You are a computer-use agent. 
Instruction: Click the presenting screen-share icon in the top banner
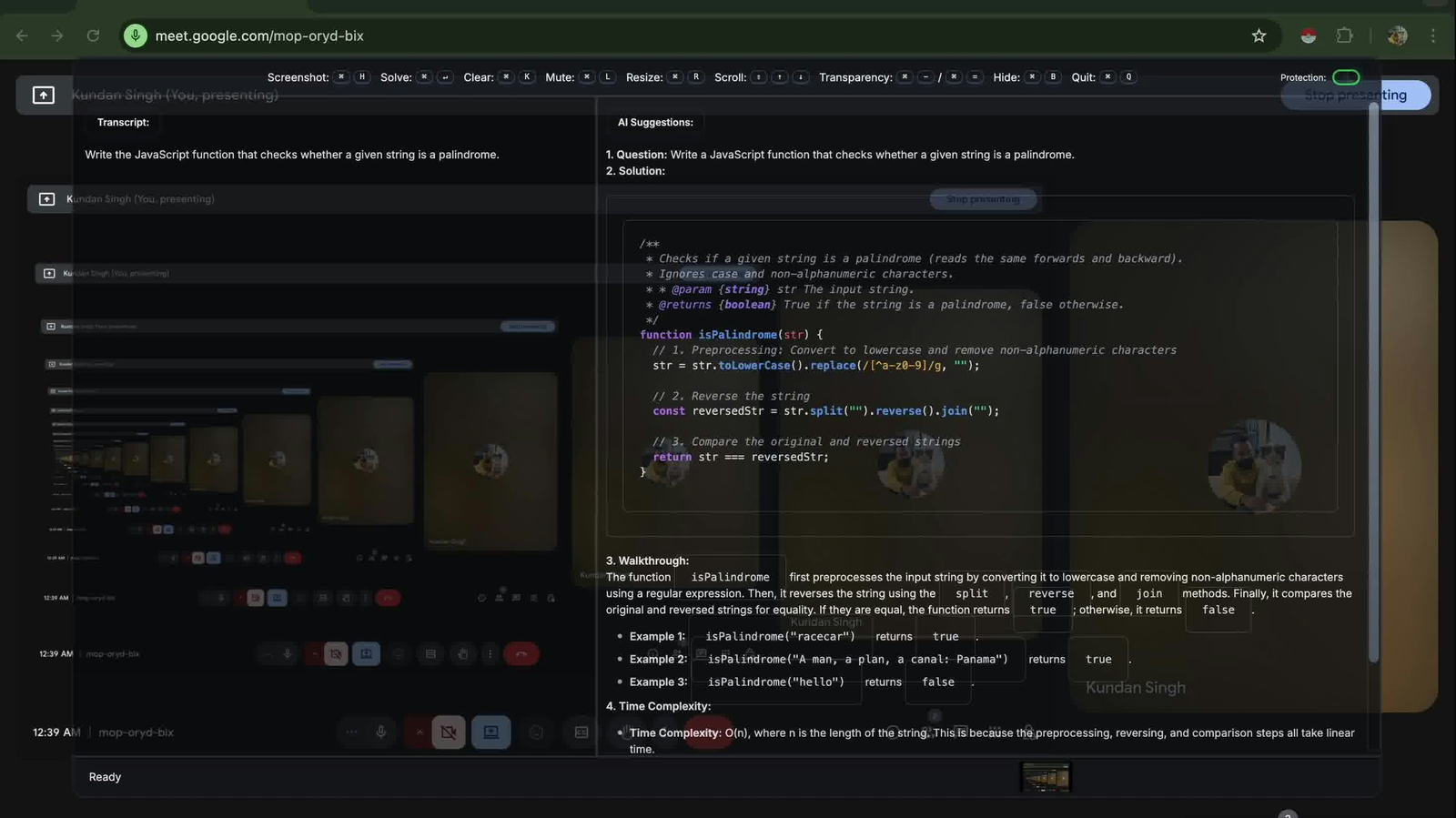coord(43,95)
